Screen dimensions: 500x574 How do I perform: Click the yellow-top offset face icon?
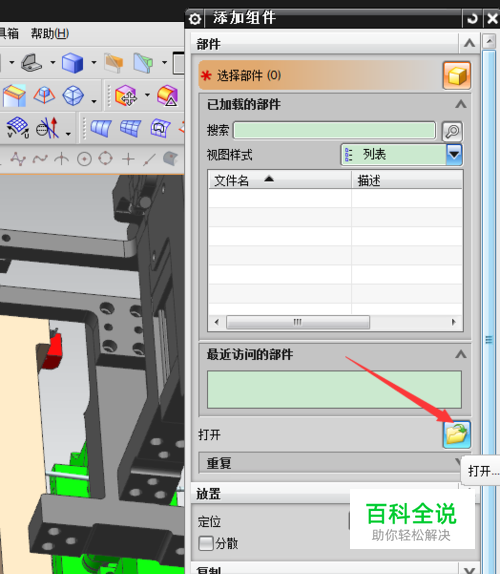pos(14,96)
